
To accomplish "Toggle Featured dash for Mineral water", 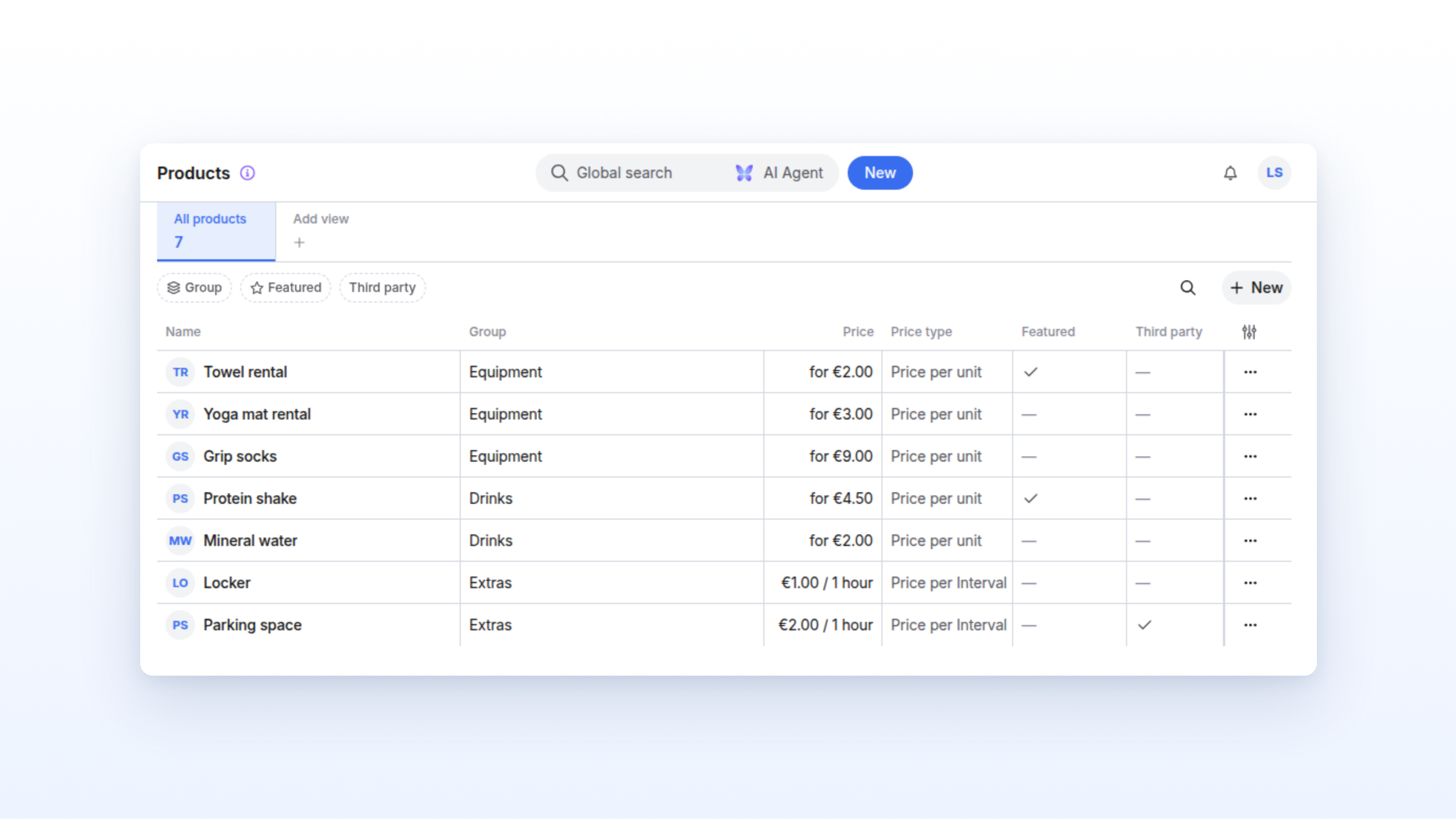I will pyautogui.click(x=1029, y=541).
